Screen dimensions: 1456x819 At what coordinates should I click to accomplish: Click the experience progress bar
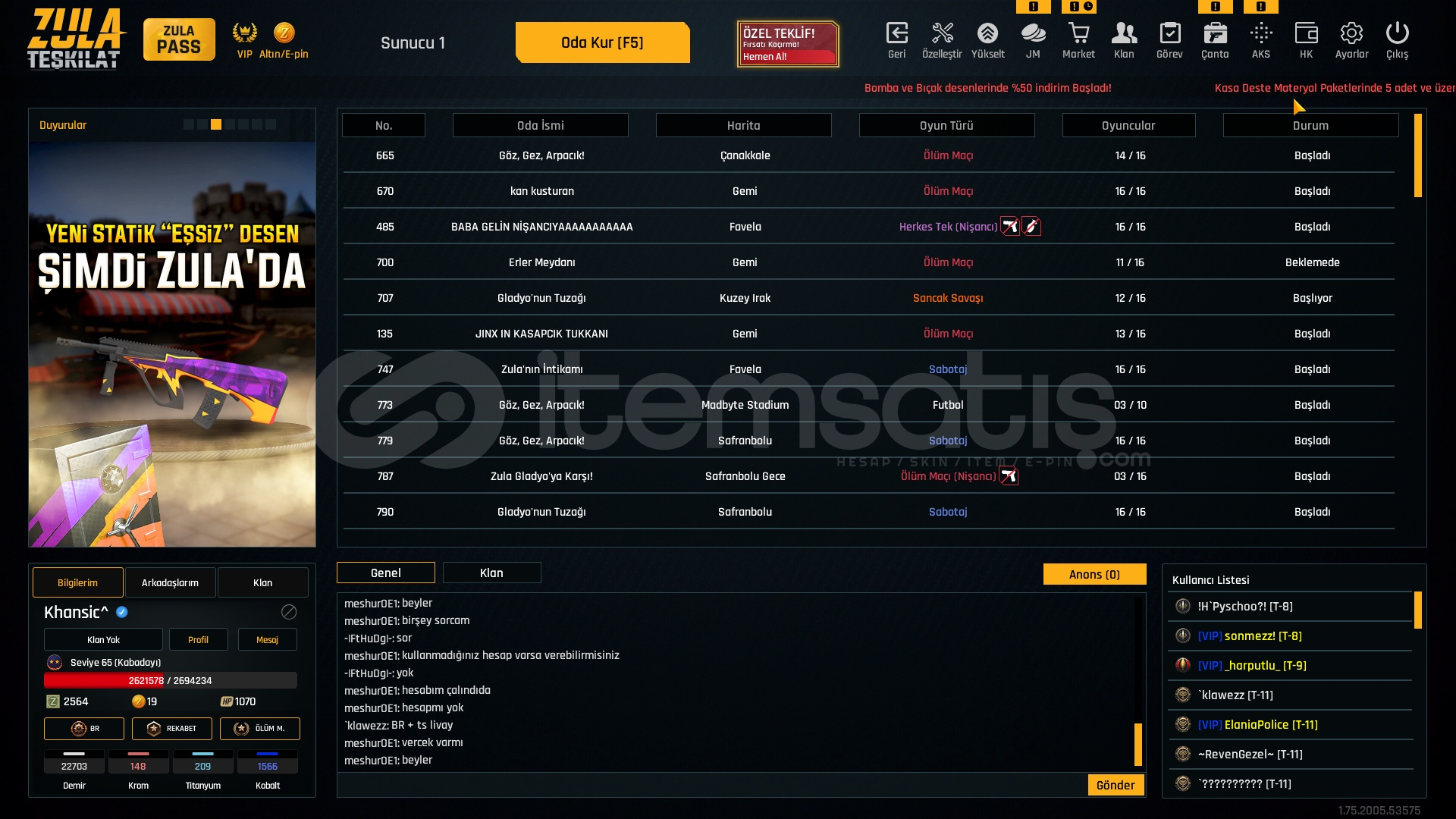[171, 680]
